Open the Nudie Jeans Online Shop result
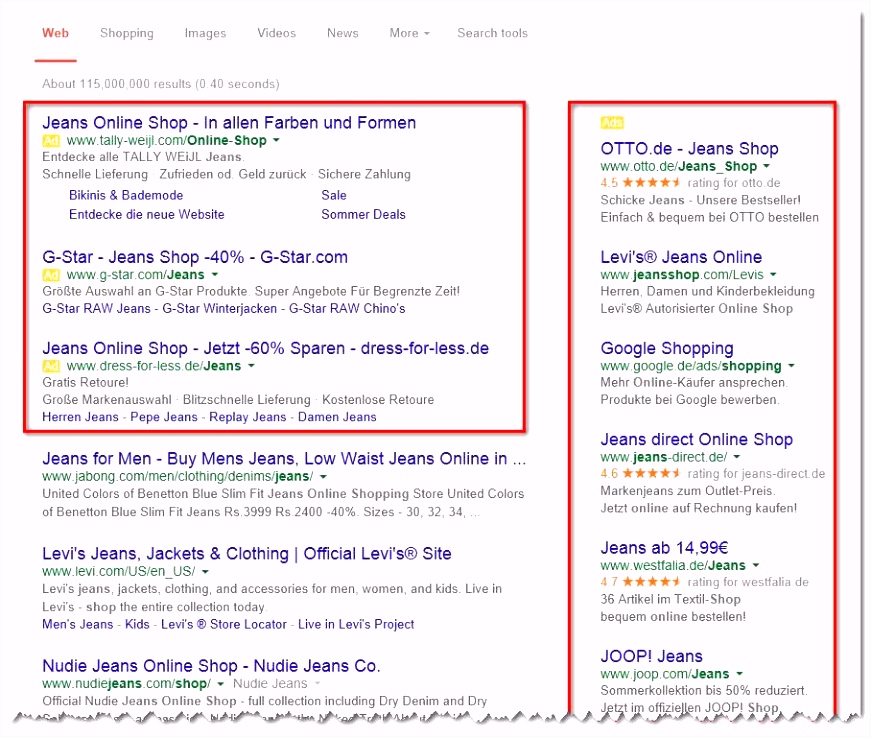This screenshot has height=738, width=871. [211, 666]
